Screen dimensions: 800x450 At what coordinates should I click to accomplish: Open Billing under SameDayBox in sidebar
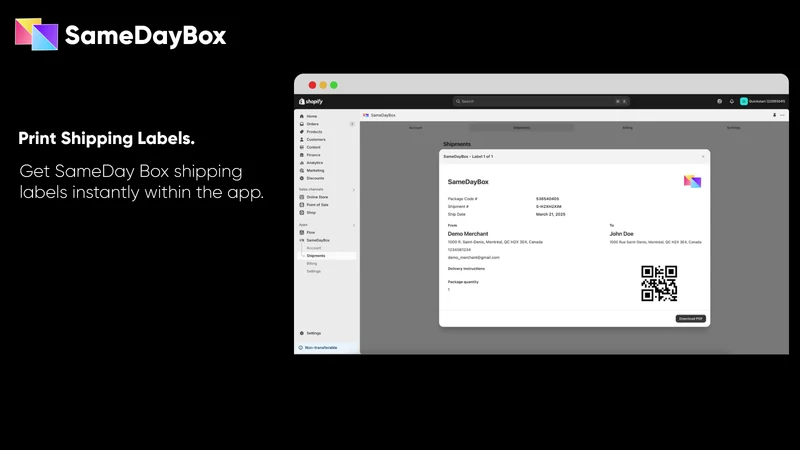[312, 264]
